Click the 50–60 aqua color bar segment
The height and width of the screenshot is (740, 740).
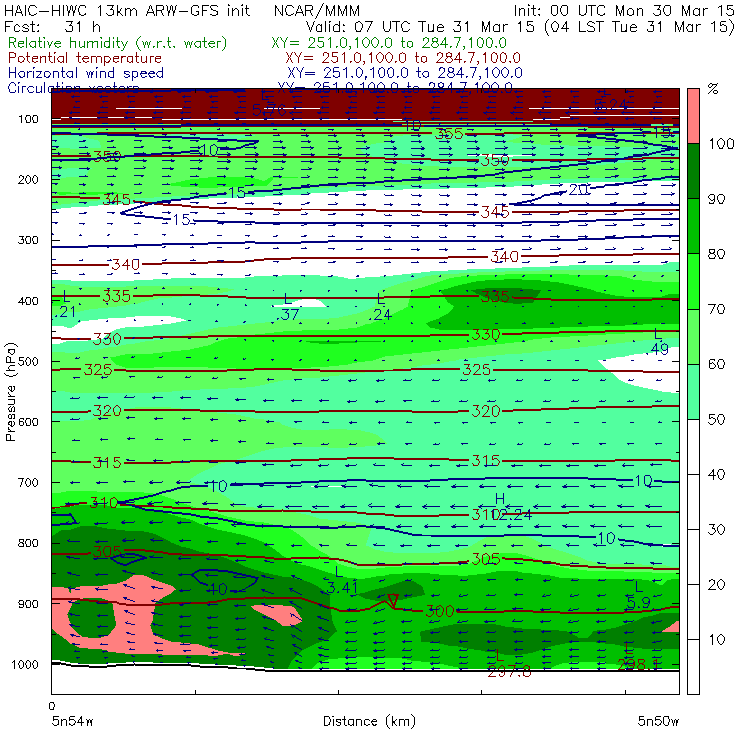click(x=693, y=392)
